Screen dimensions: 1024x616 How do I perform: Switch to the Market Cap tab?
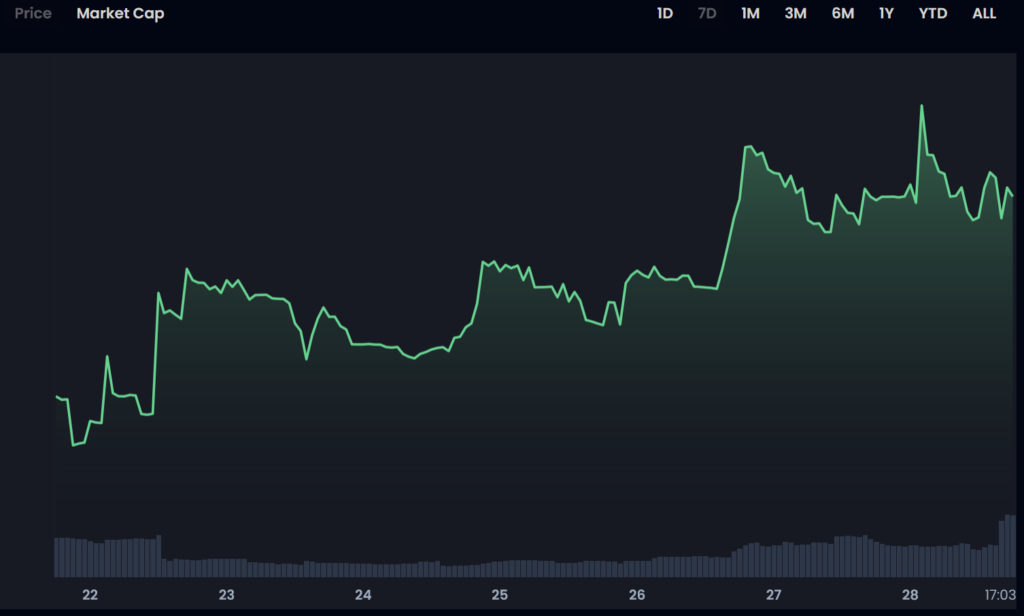click(120, 14)
